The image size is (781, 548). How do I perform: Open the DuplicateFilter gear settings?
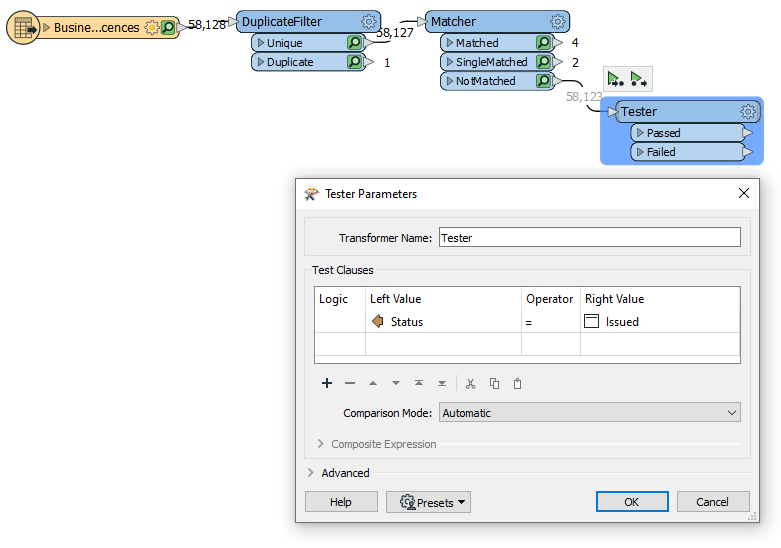368,21
